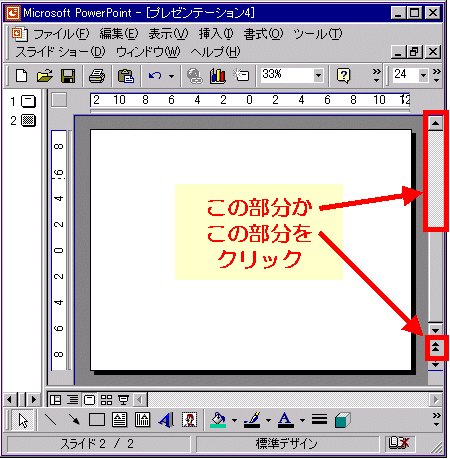Open a file with the folder icon
The width and height of the screenshot is (450, 459).
point(45,76)
